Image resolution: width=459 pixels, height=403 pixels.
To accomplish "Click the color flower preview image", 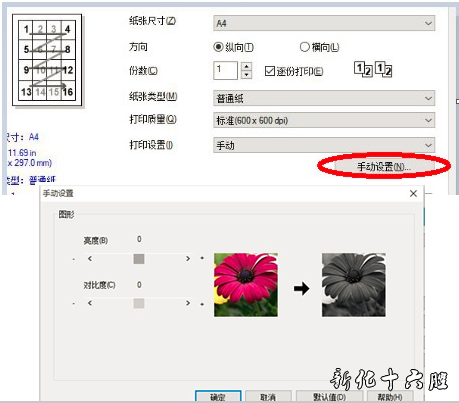I will (x=246, y=285).
